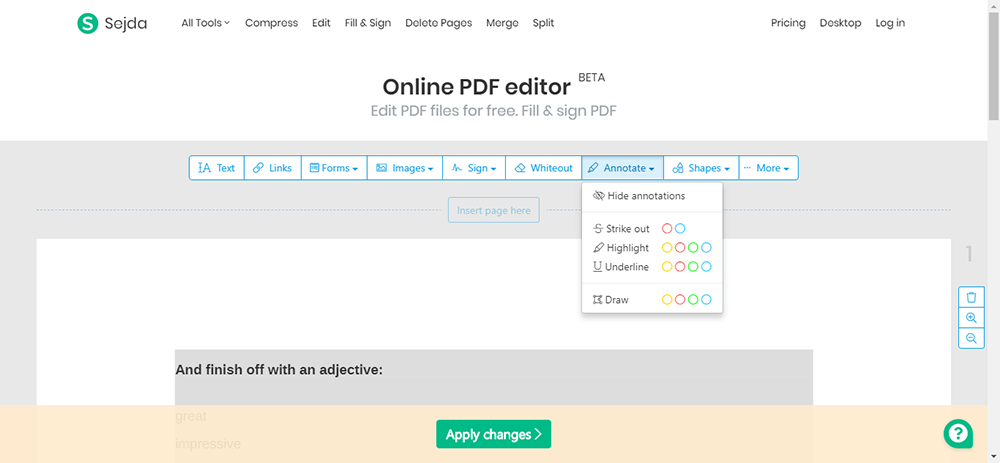This screenshot has width=1000, height=463.
Task: Click Insert page here button
Action: click(x=494, y=210)
